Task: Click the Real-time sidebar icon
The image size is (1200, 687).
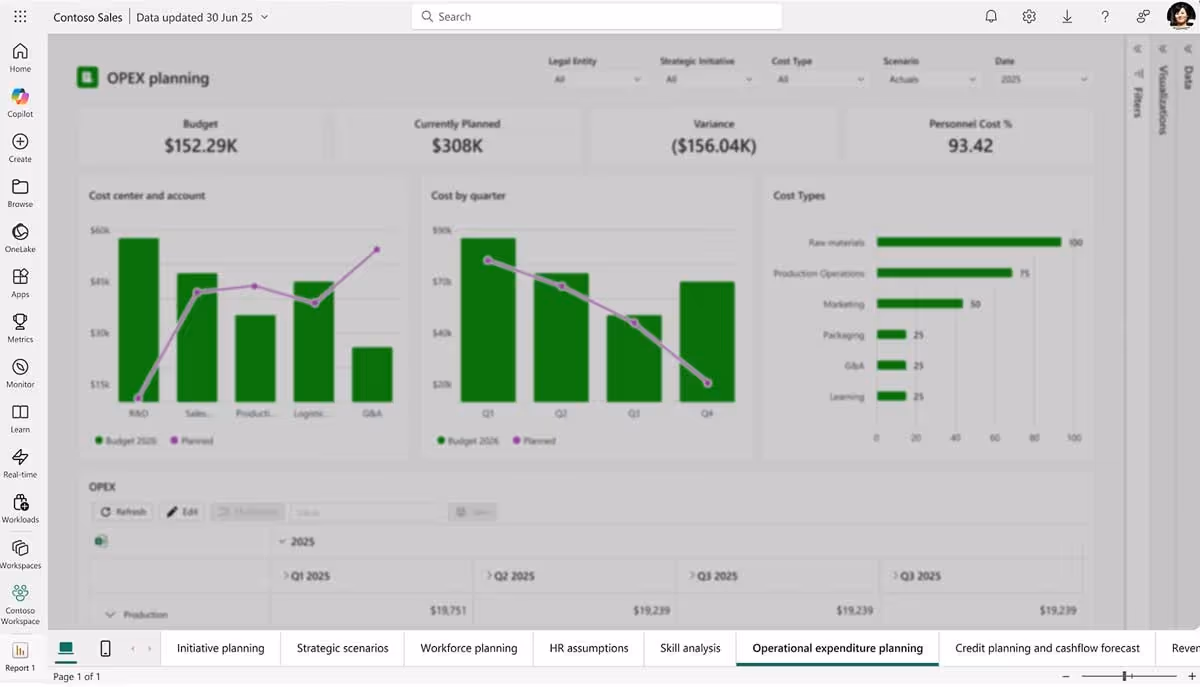Action: [20, 460]
